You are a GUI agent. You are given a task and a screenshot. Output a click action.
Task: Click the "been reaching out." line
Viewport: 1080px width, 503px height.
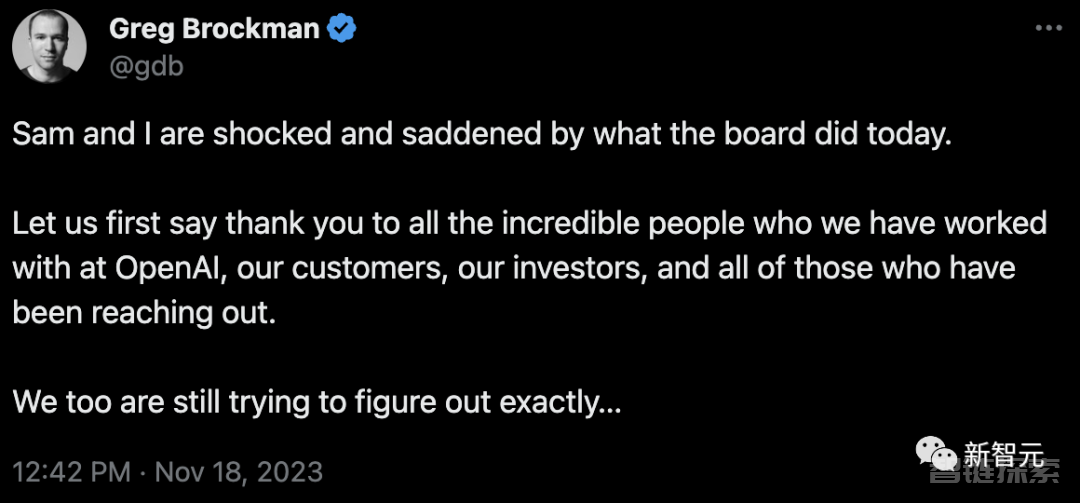click(x=145, y=313)
